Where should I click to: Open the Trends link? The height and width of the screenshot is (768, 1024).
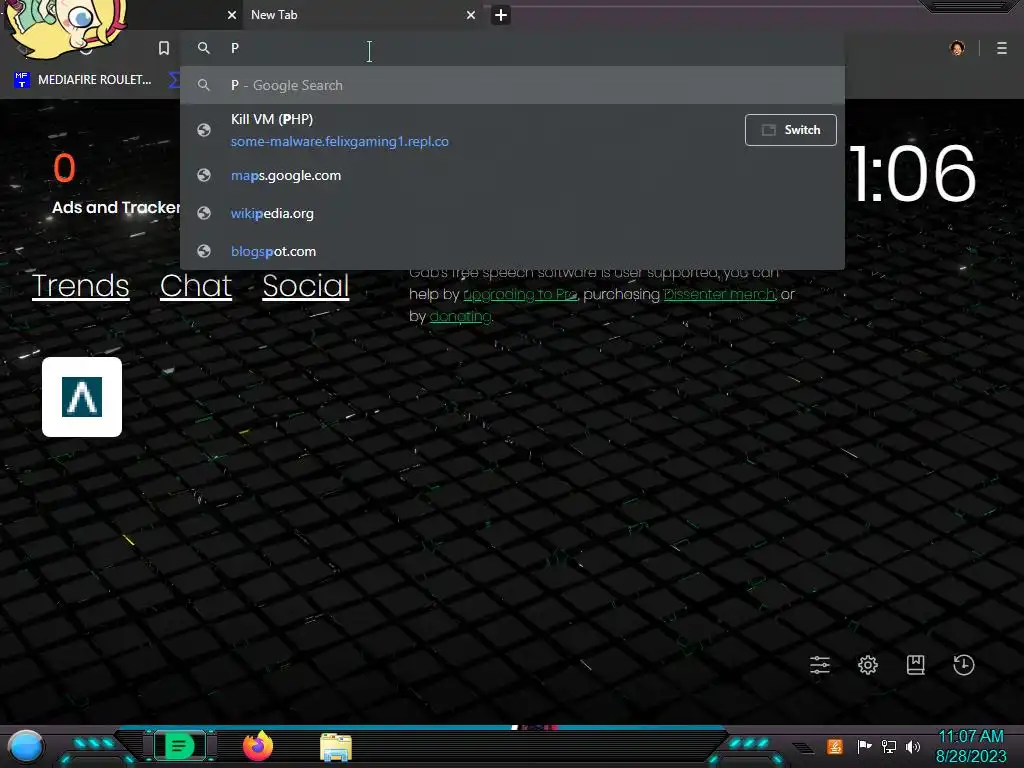click(x=80, y=286)
